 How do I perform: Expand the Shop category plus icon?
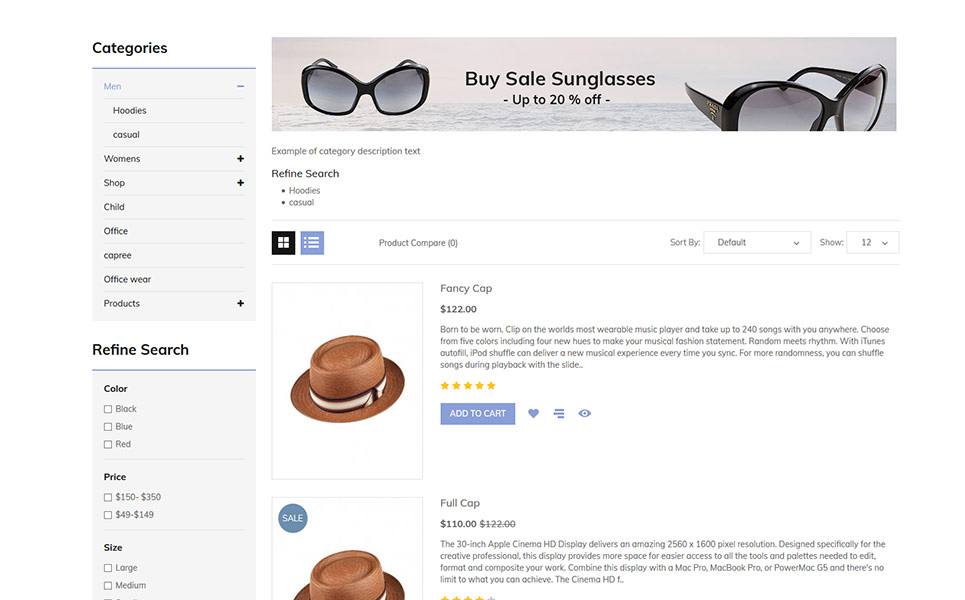pos(241,183)
